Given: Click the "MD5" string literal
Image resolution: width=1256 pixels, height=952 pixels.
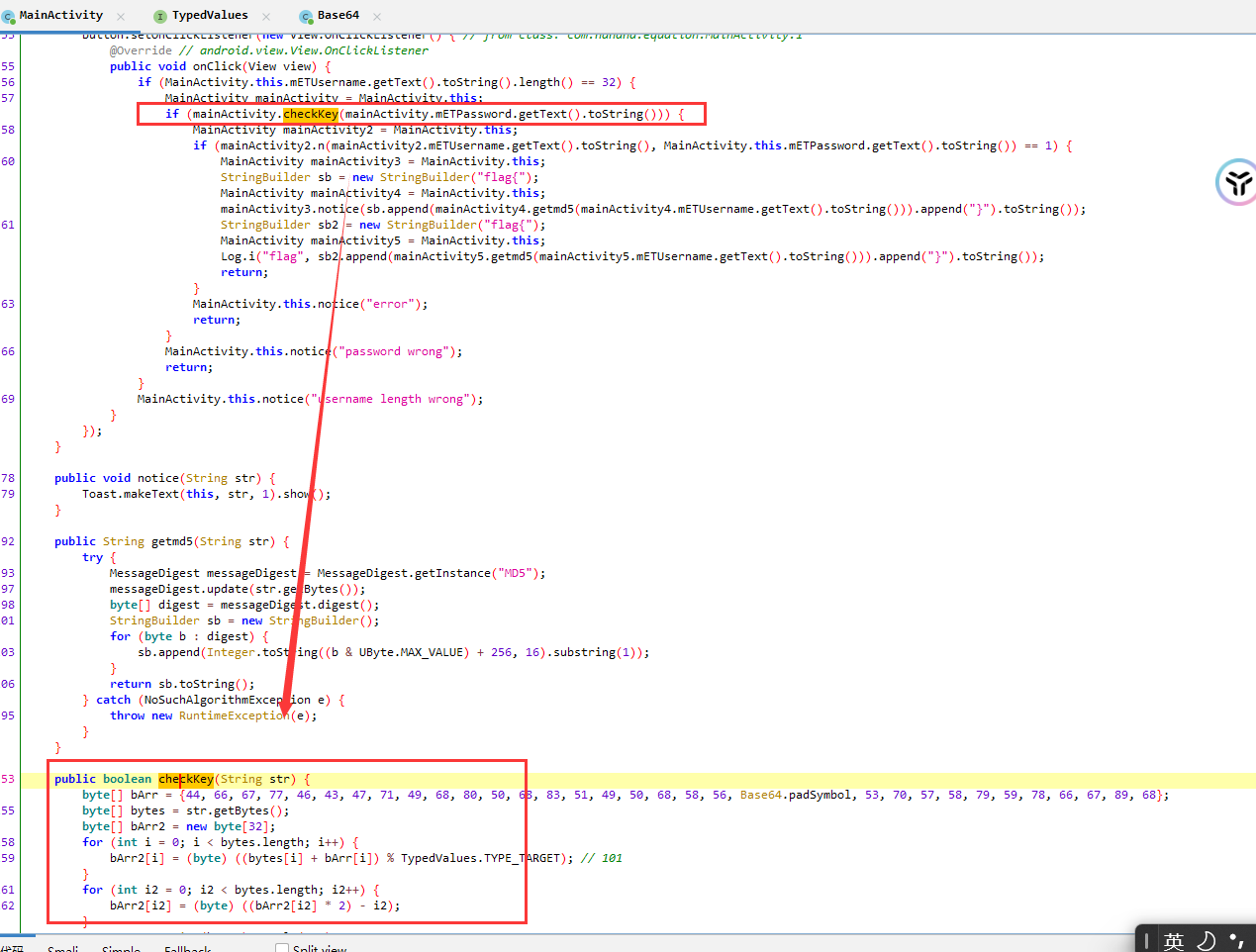Looking at the screenshot, I should tap(517, 573).
